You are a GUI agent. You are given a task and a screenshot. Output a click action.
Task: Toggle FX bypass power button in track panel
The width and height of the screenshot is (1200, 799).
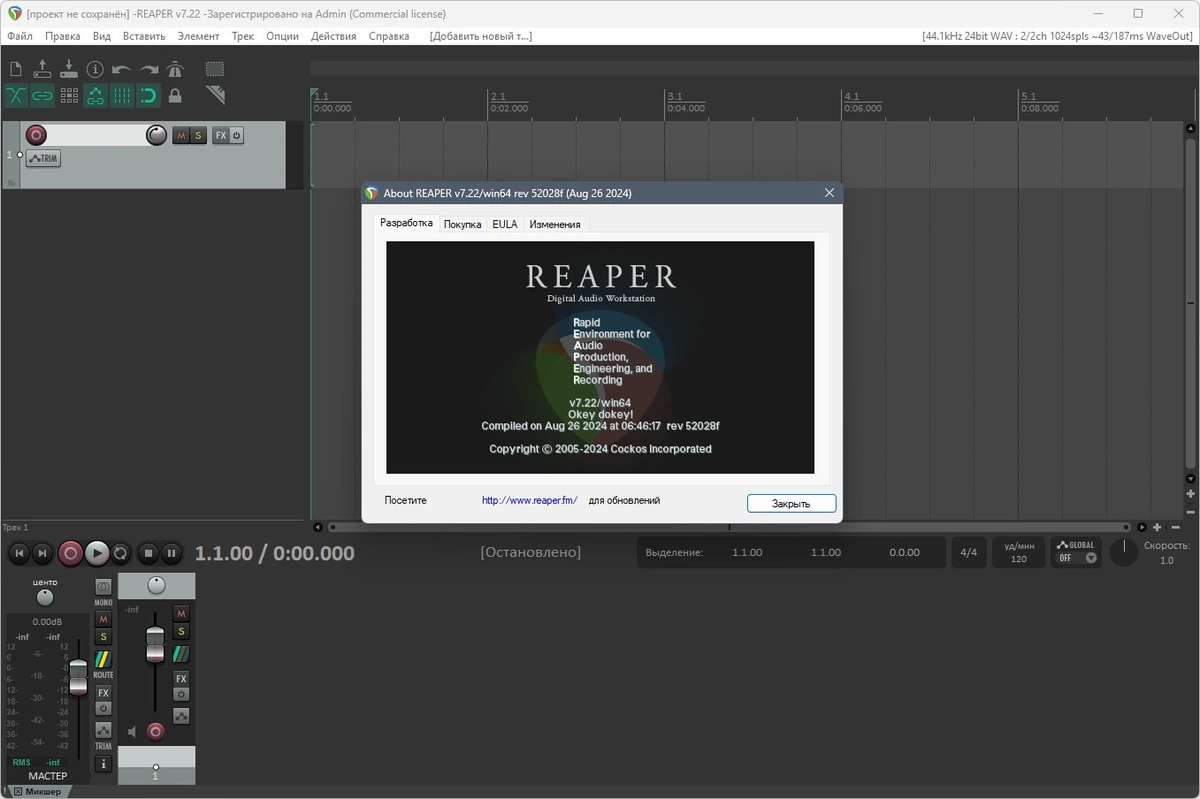[237, 135]
